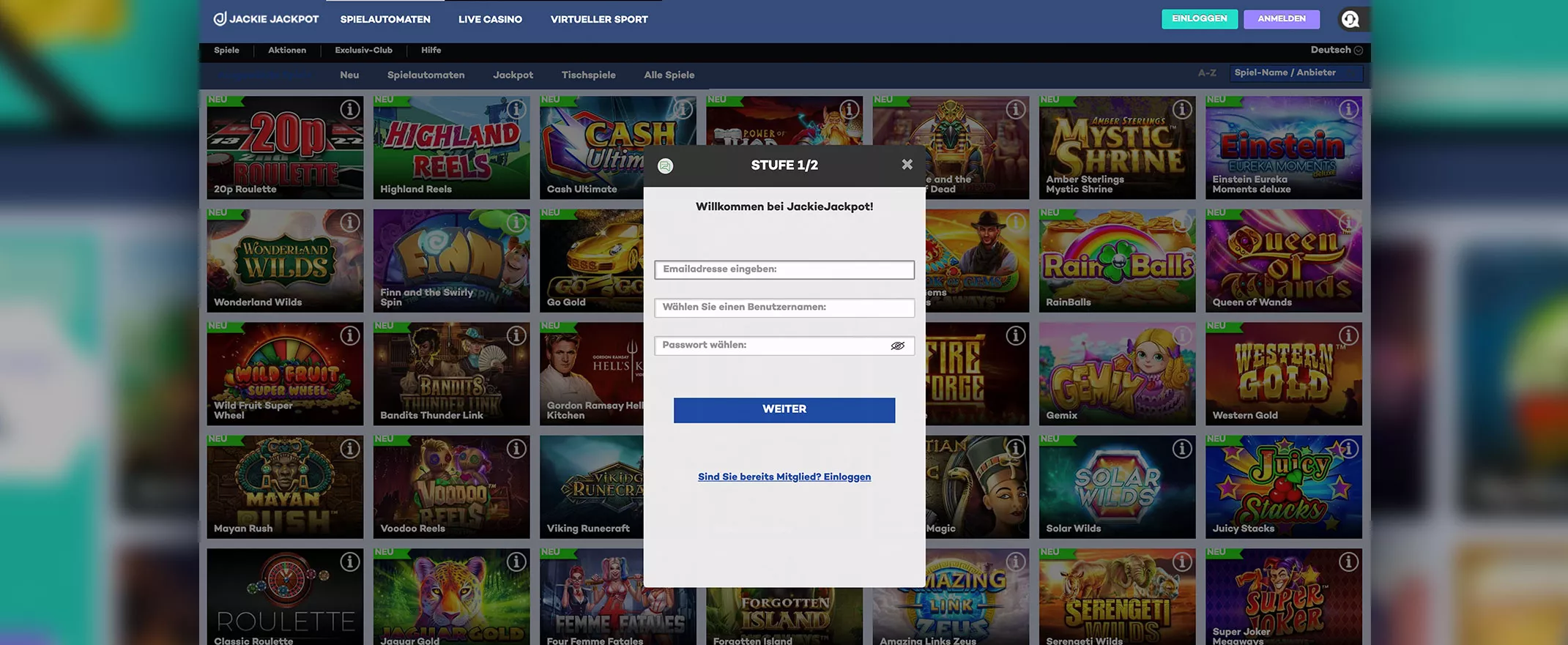Screen dimensions: 1568x645
Task: Focus the Passwort wählen field
Action: (x=784, y=346)
